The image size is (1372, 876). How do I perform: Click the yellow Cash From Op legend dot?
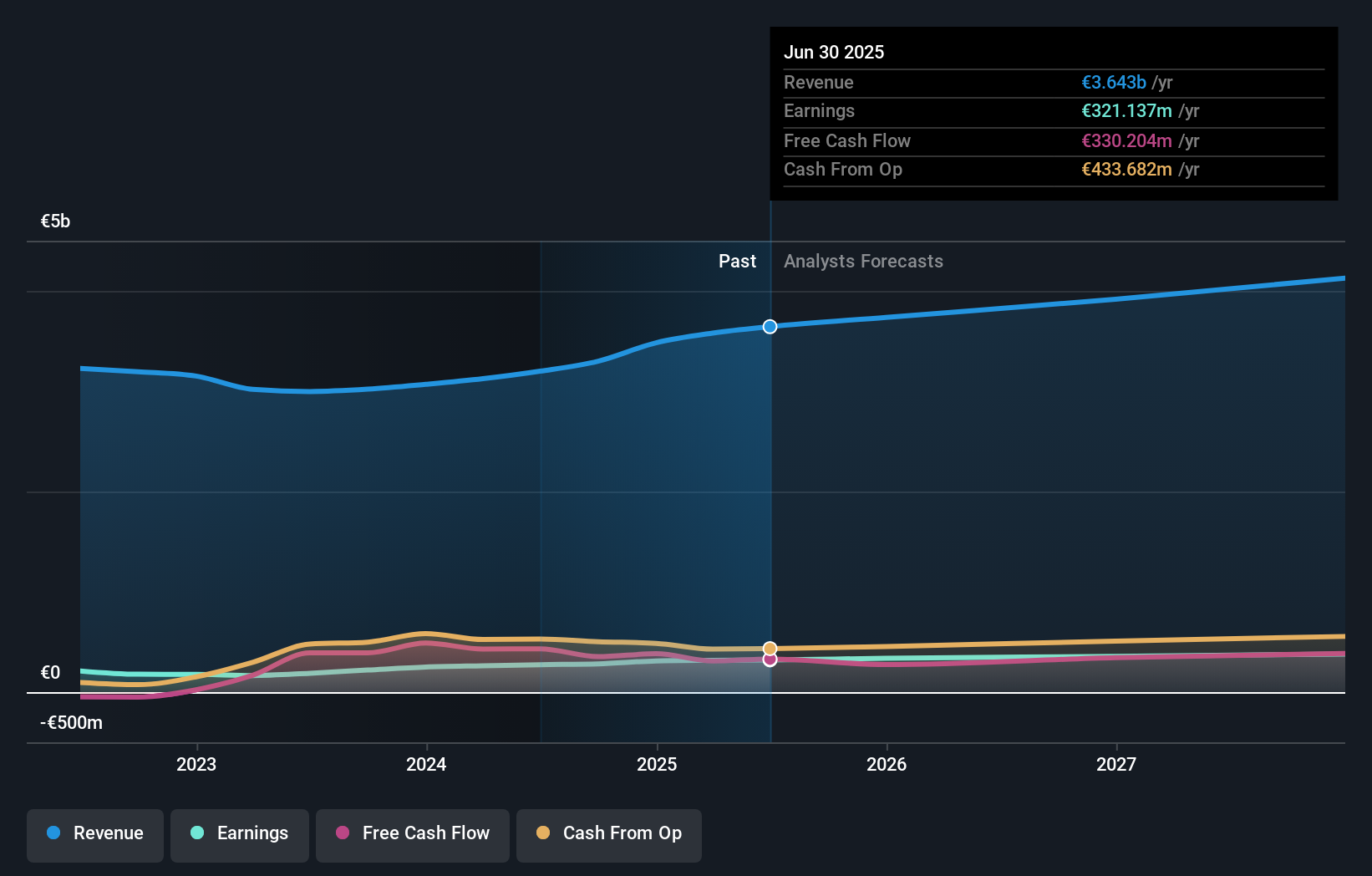tap(542, 833)
